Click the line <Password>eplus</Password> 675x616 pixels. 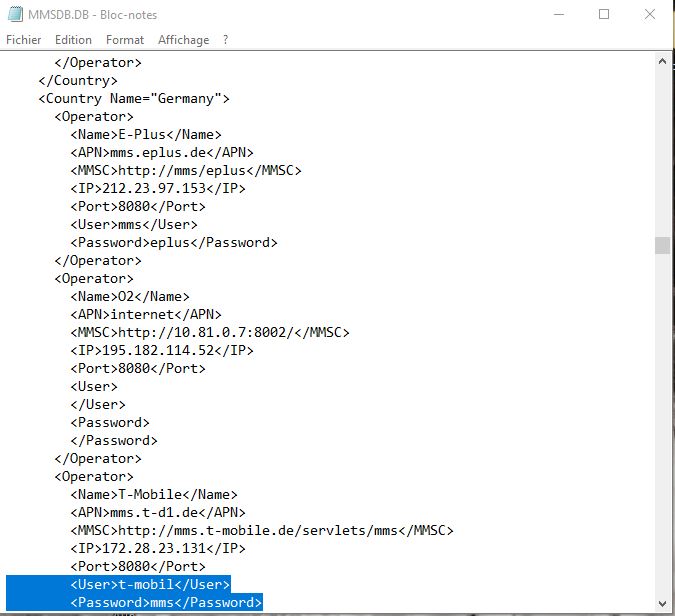tap(174, 243)
